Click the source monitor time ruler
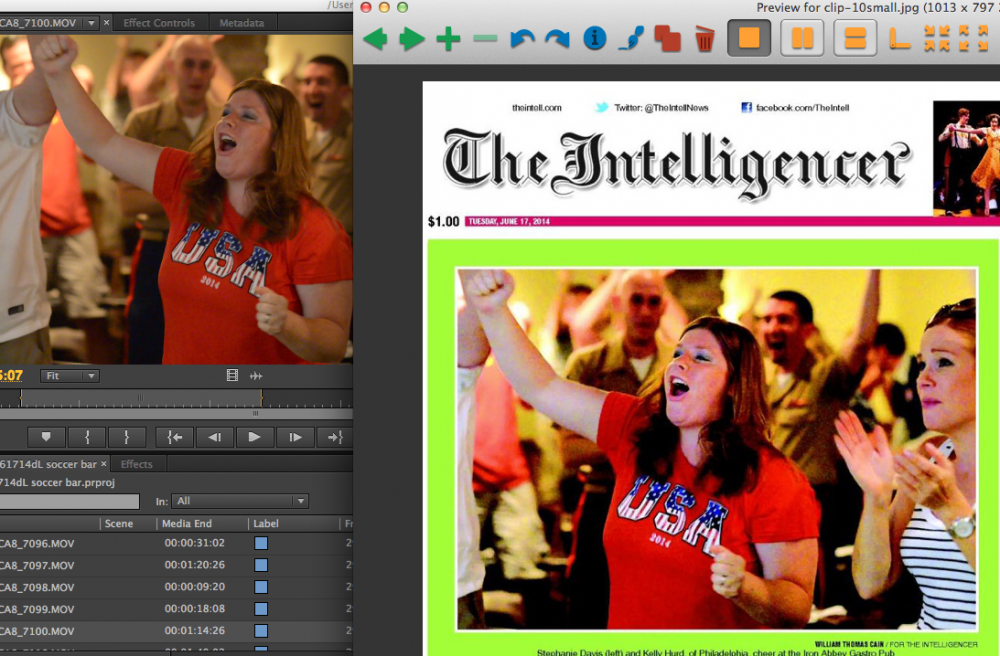This screenshot has height=656, width=1000. pyautogui.click(x=176, y=398)
